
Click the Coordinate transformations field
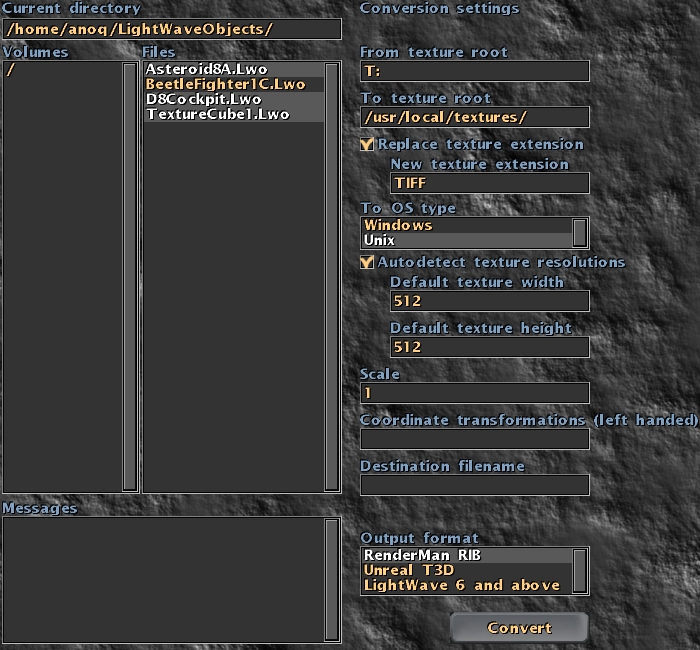pyautogui.click(x=475, y=439)
